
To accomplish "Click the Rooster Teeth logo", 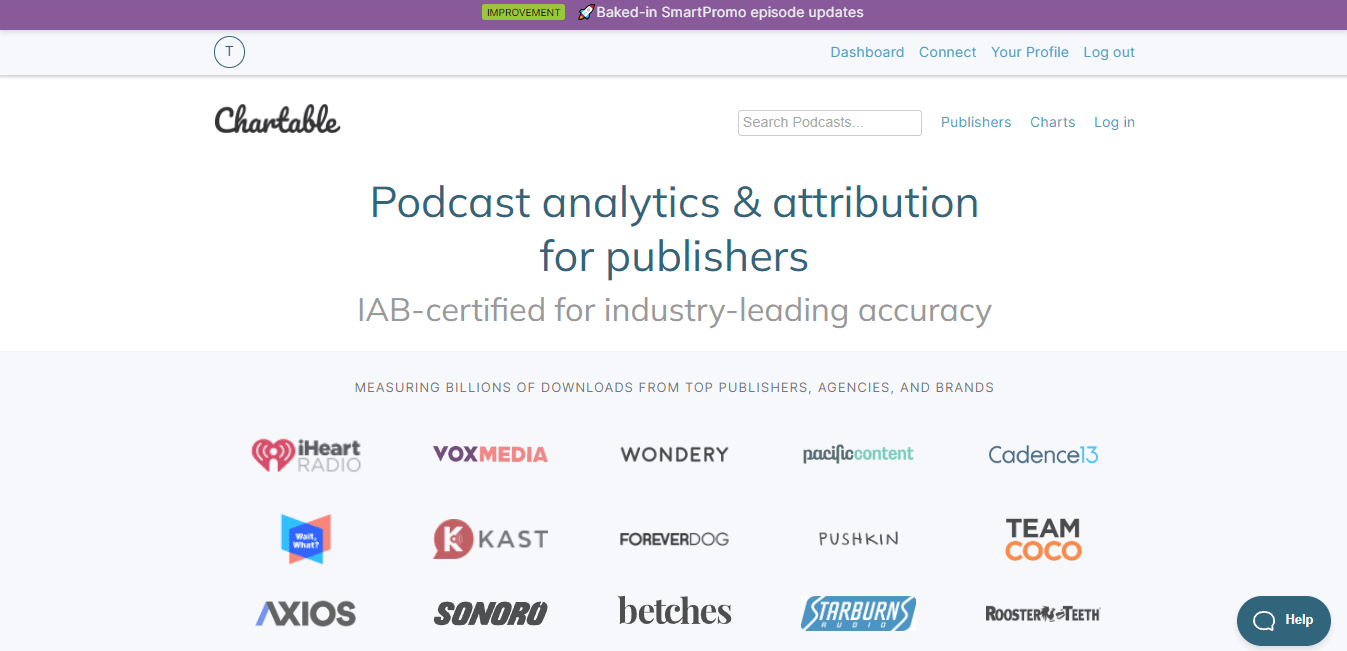I will tap(1043, 613).
